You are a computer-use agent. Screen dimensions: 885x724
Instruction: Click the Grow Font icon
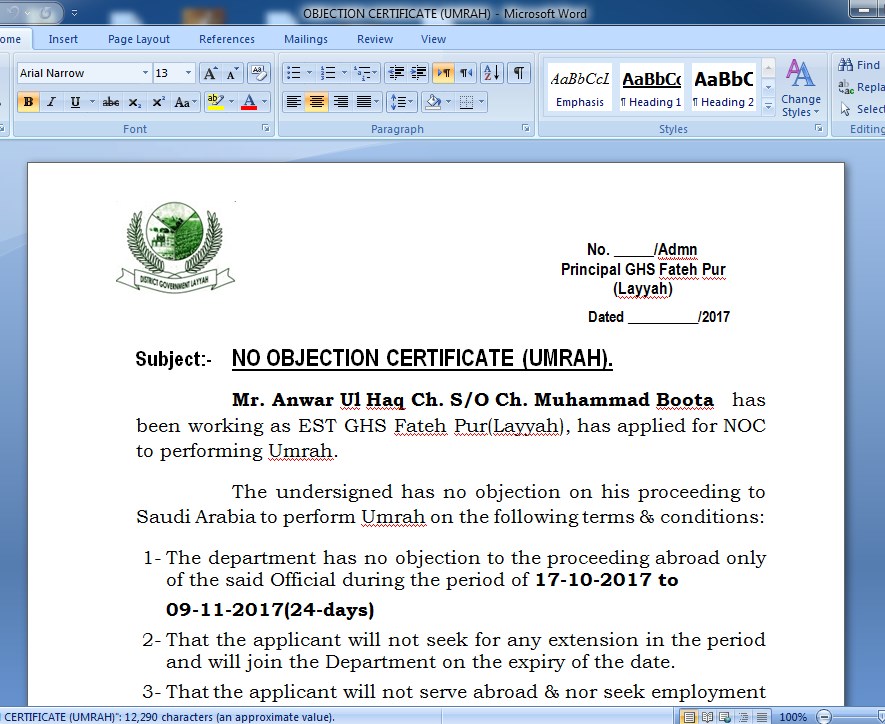(210, 73)
